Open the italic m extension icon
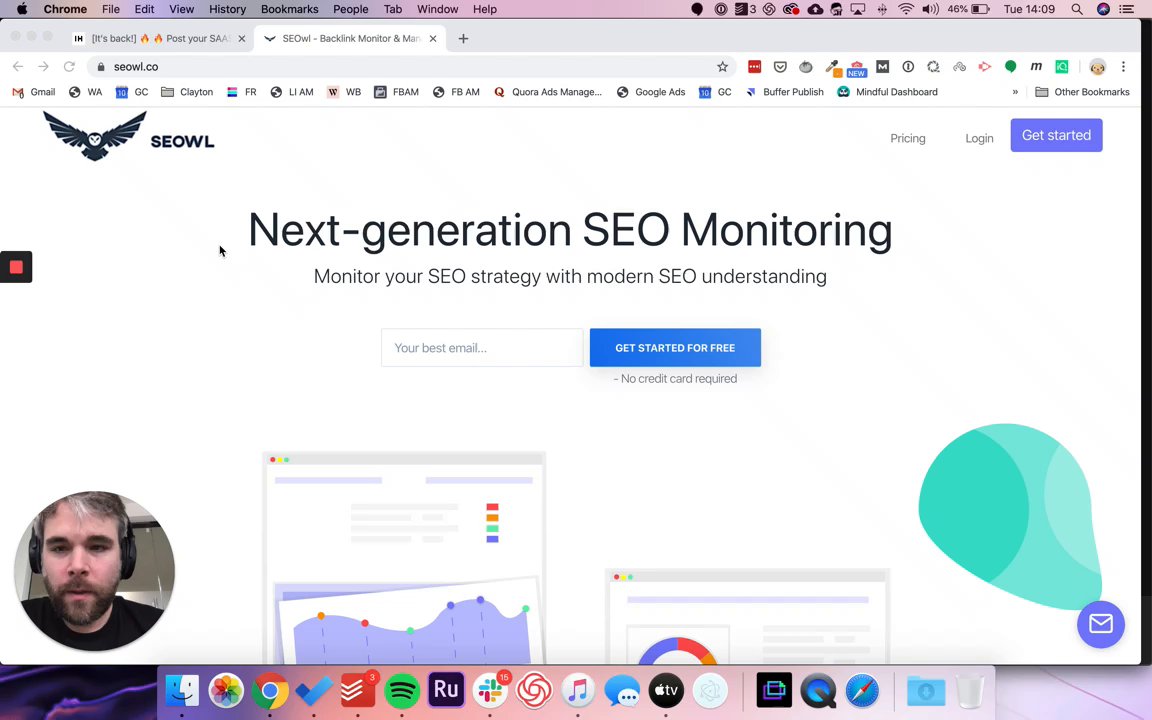 coord(1036,67)
